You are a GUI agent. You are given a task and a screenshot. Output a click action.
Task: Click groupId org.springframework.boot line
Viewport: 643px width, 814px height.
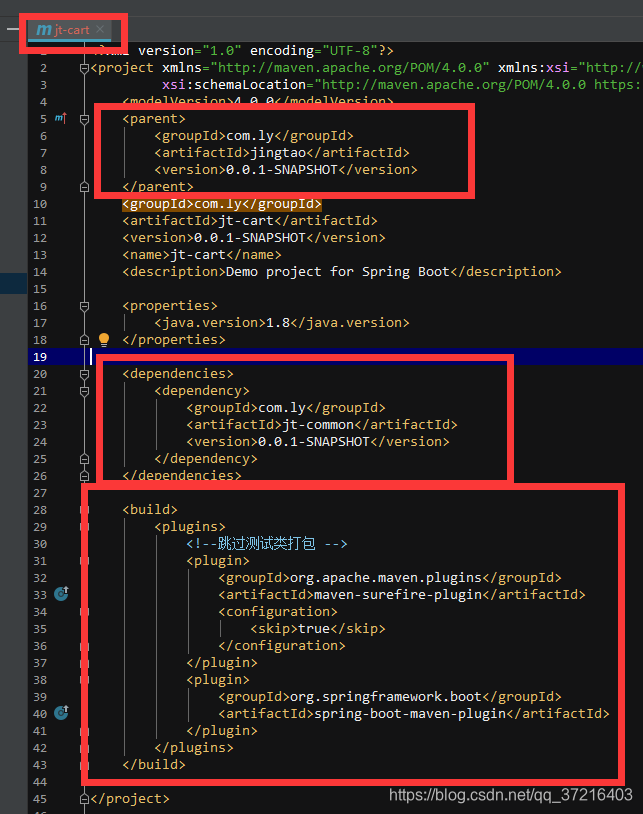pos(390,697)
